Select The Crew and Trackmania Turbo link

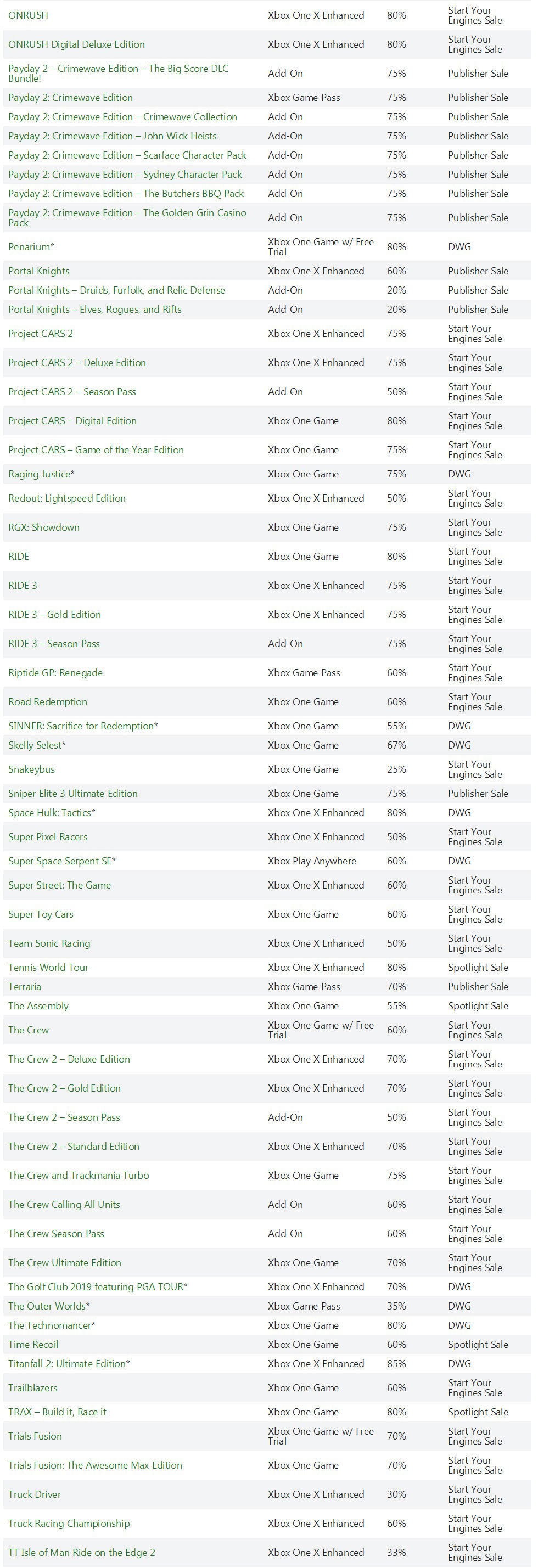click(79, 1176)
